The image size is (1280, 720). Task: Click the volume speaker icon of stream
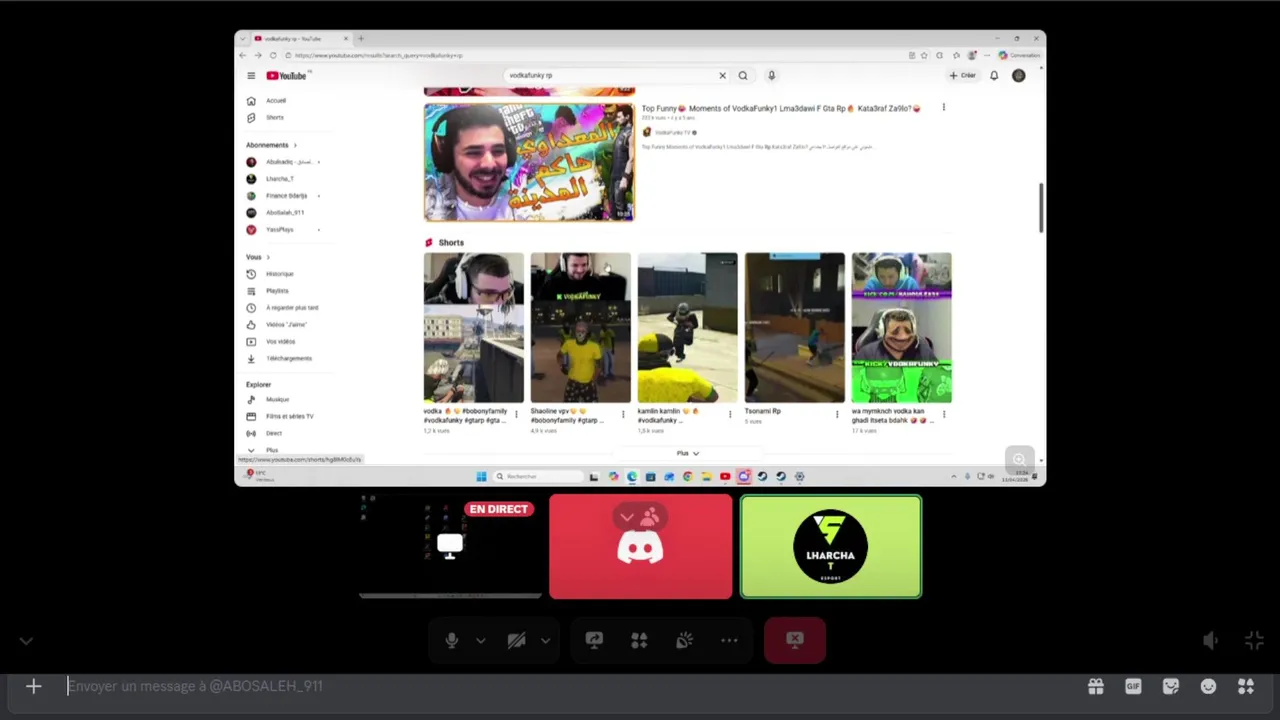(x=1210, y=641)
